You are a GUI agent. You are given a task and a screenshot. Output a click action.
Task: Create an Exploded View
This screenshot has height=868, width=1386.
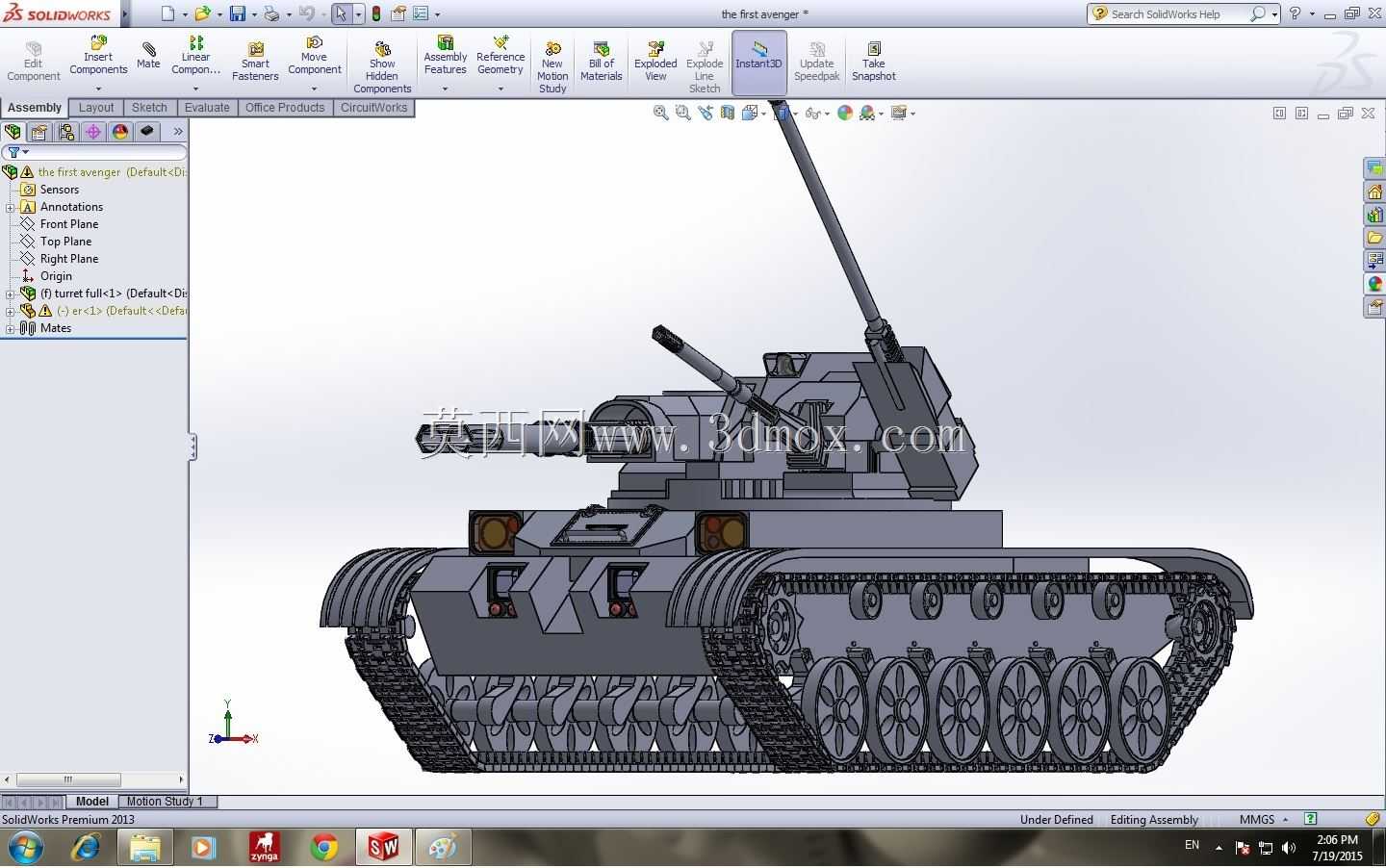tap(655, 62)
